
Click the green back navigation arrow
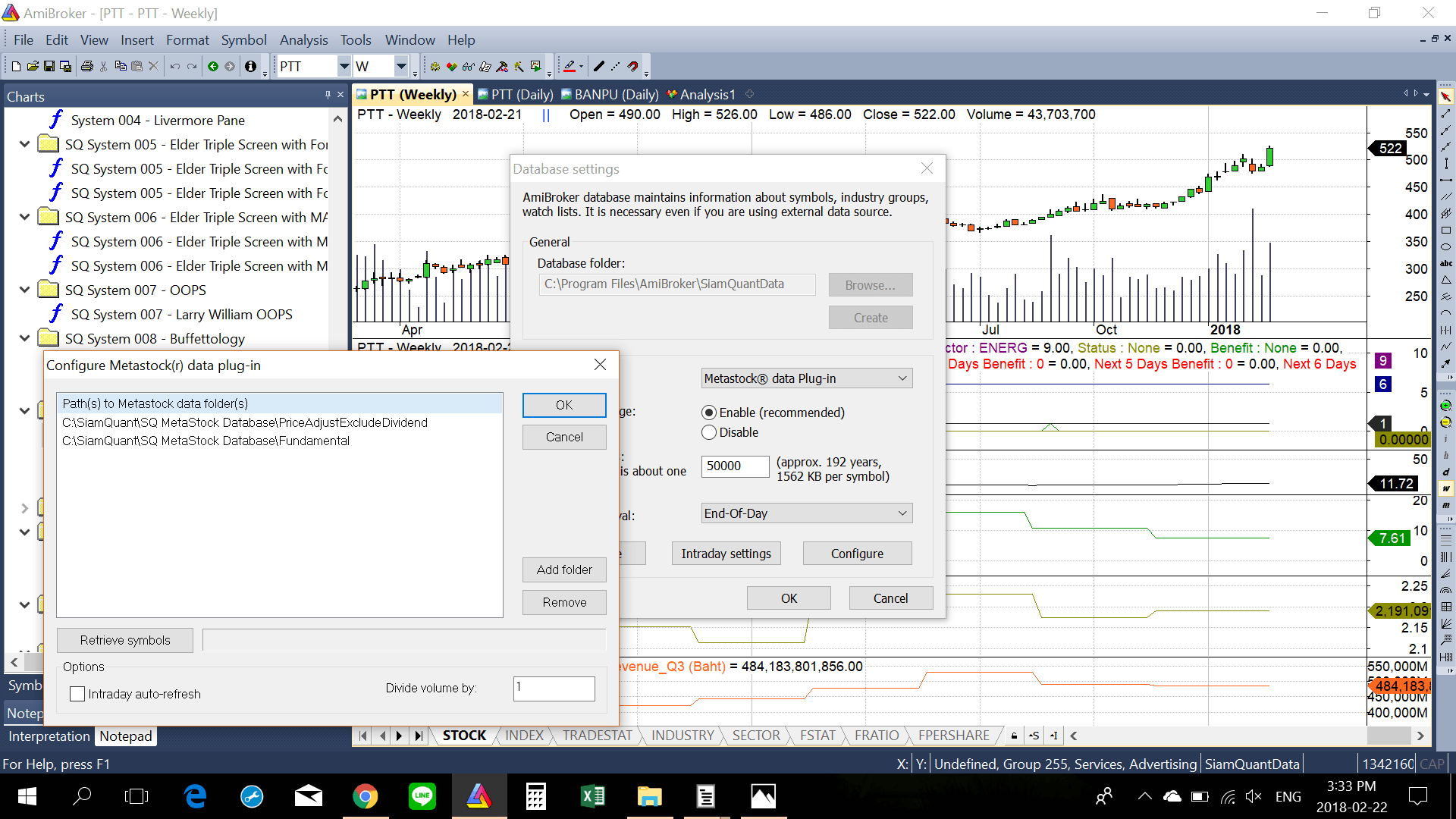[x=213, y=67]
